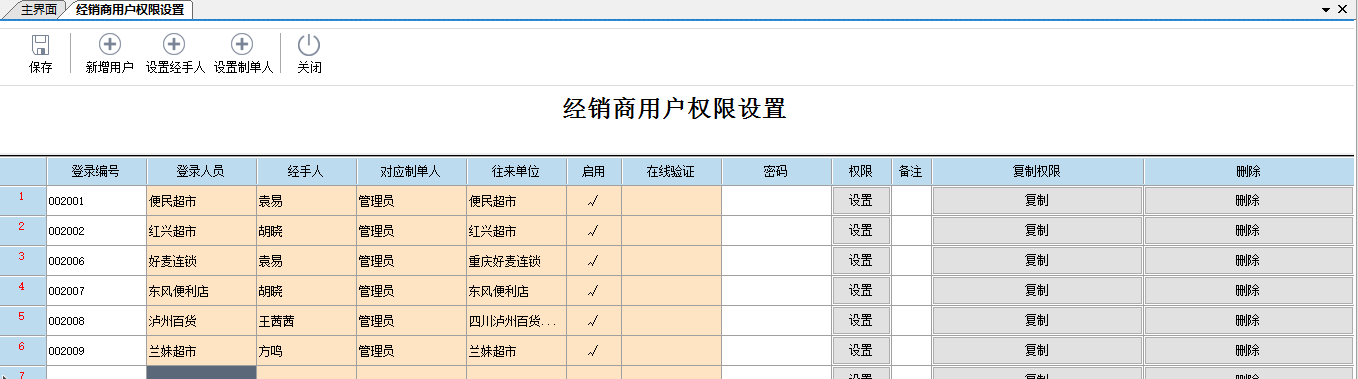The width and height of the screenshot is (1358, 379).
Task: Click the 设置制单人 plus icon
Action: tap(242, 44)
